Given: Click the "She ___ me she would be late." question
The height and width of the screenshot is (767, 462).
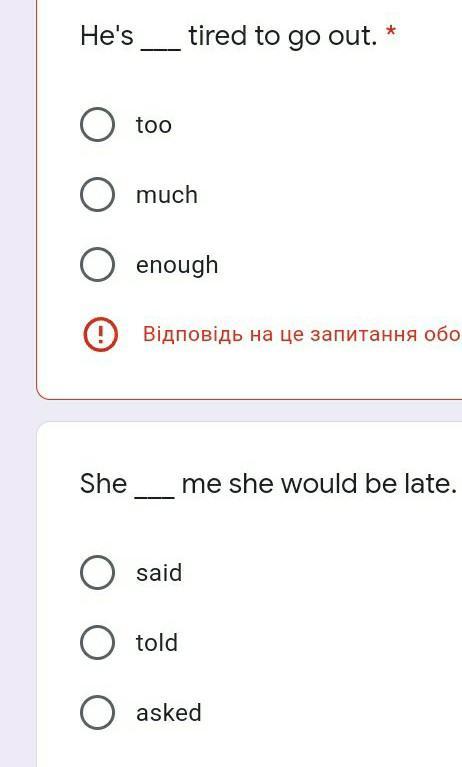Looking at the screenshot, I should tap(268, 484).
